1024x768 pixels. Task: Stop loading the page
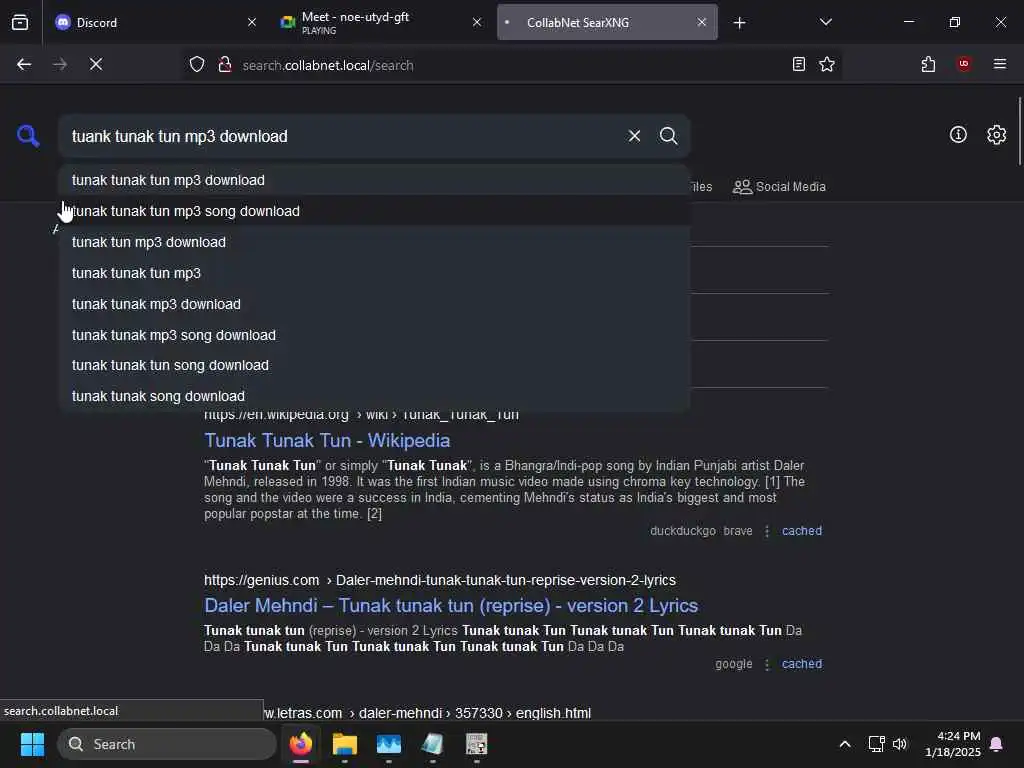[x=96, y=64]
